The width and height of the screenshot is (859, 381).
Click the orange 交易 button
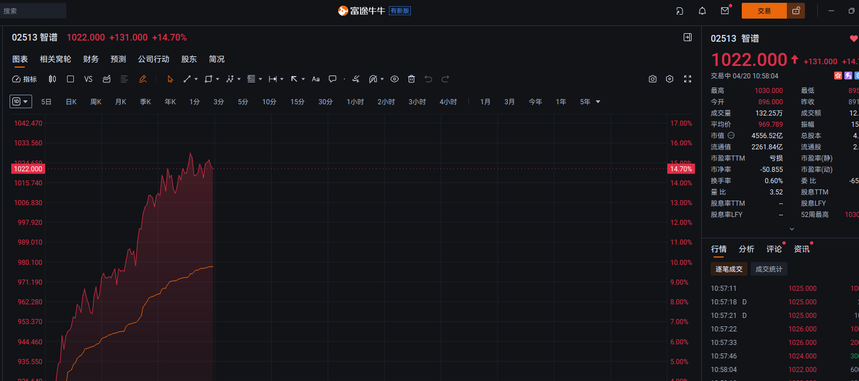pos(764,10)
